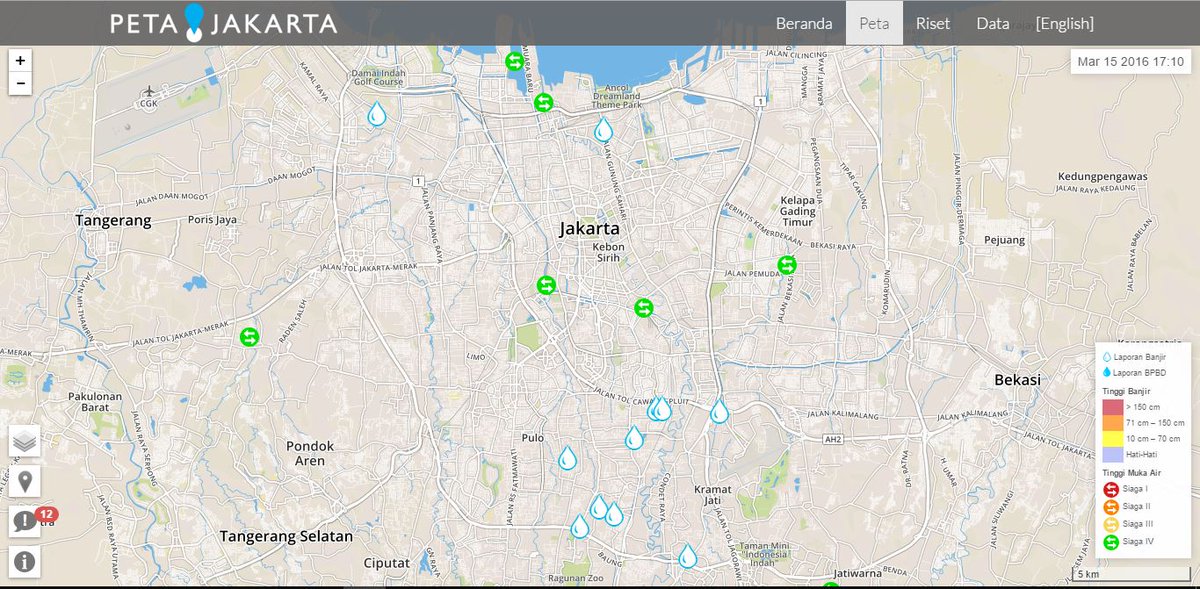Click flood drop above Kramat Jati near Jalan Kalimalang
1200x589 pixels.
point(719,410)
